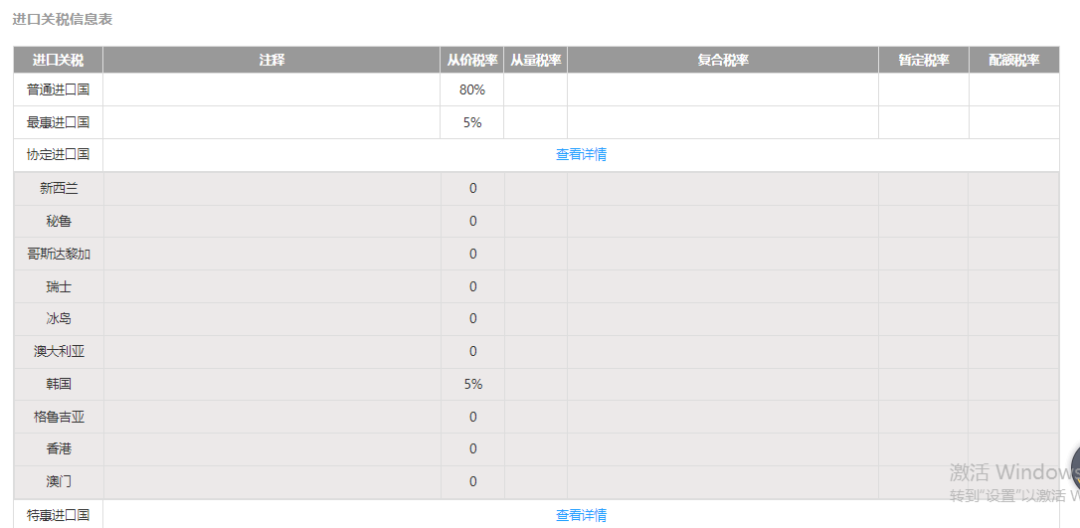Select the 冰岛 country cell
This screenshot has width=1080, height=528.
(x=59, y=319)
